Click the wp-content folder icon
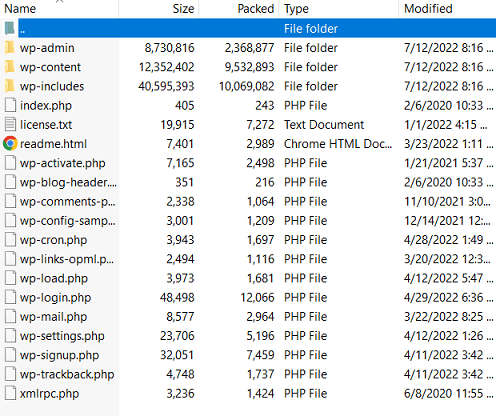 pos(10,67)
